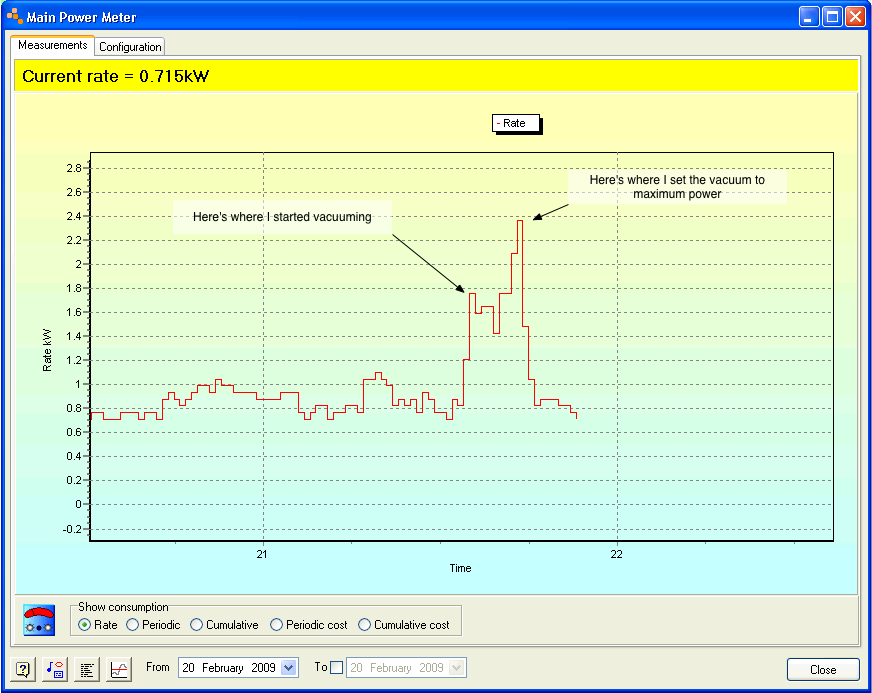Click the 'started vacuuming' annotation
The width and height of the screenshot is (872, 693).
click(281, 217)
